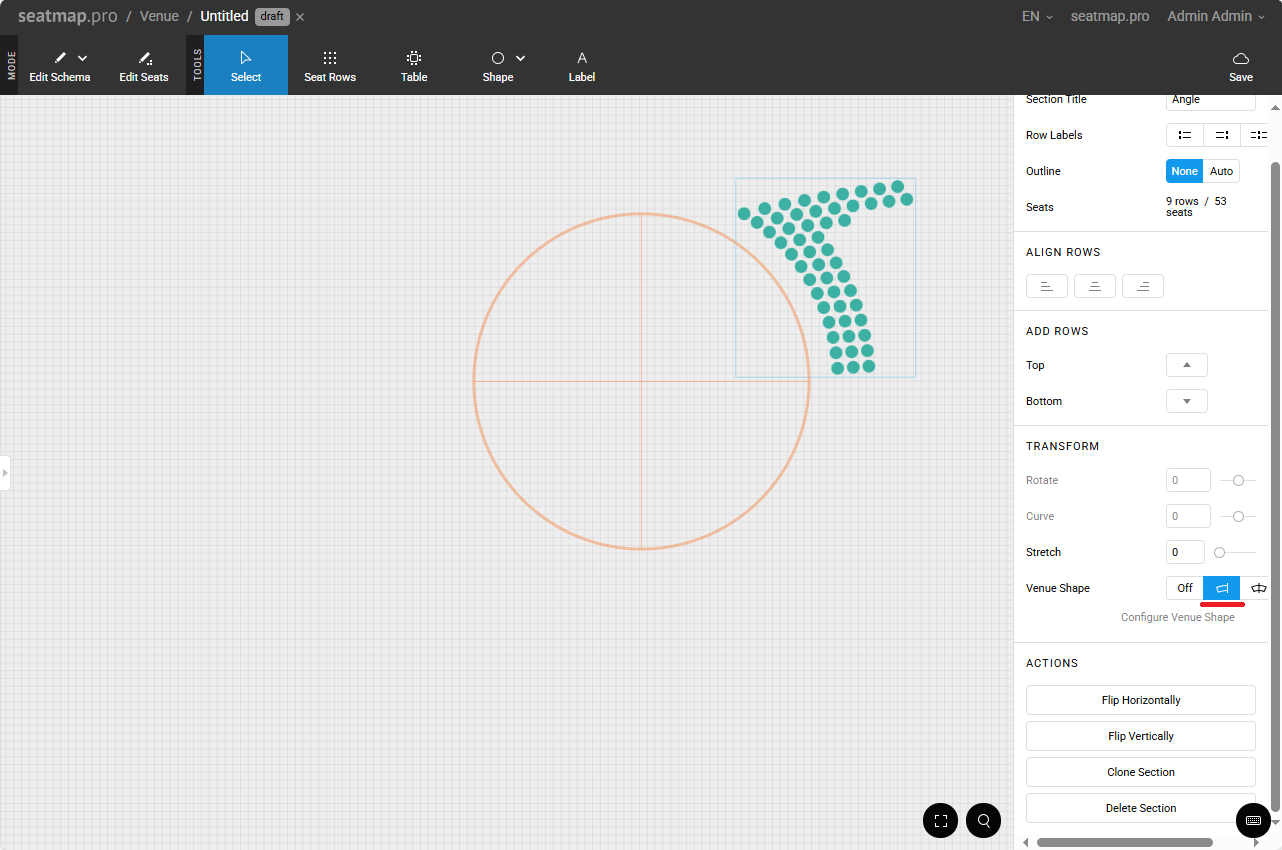Activate the Label tool

[x=581, y=66]
